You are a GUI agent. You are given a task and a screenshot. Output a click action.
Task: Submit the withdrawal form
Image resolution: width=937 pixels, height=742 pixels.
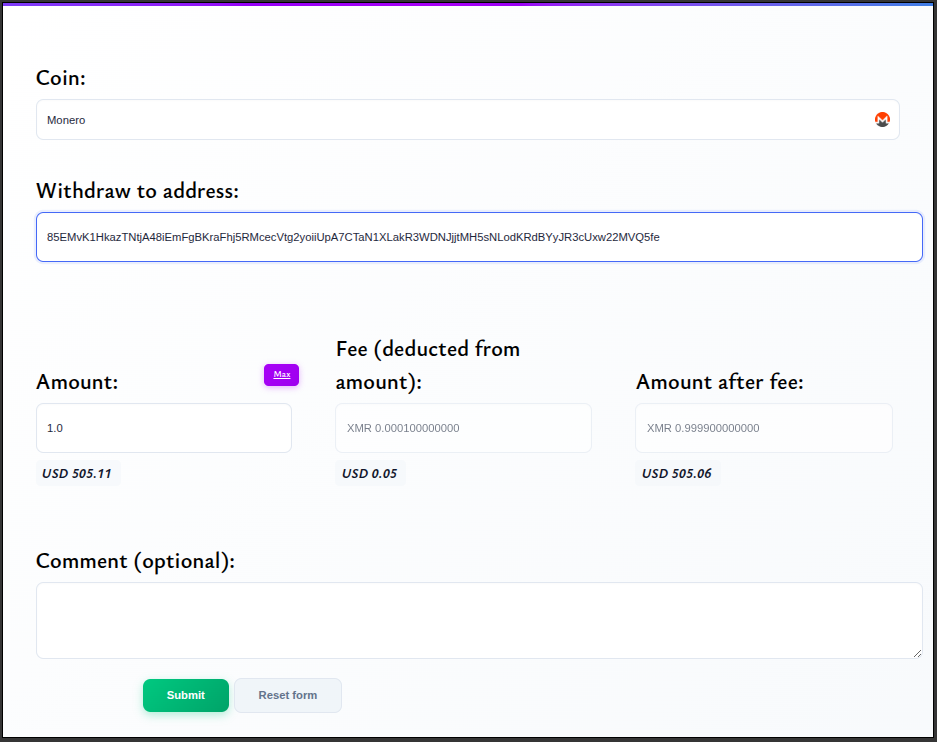click(x=186, y=695)
